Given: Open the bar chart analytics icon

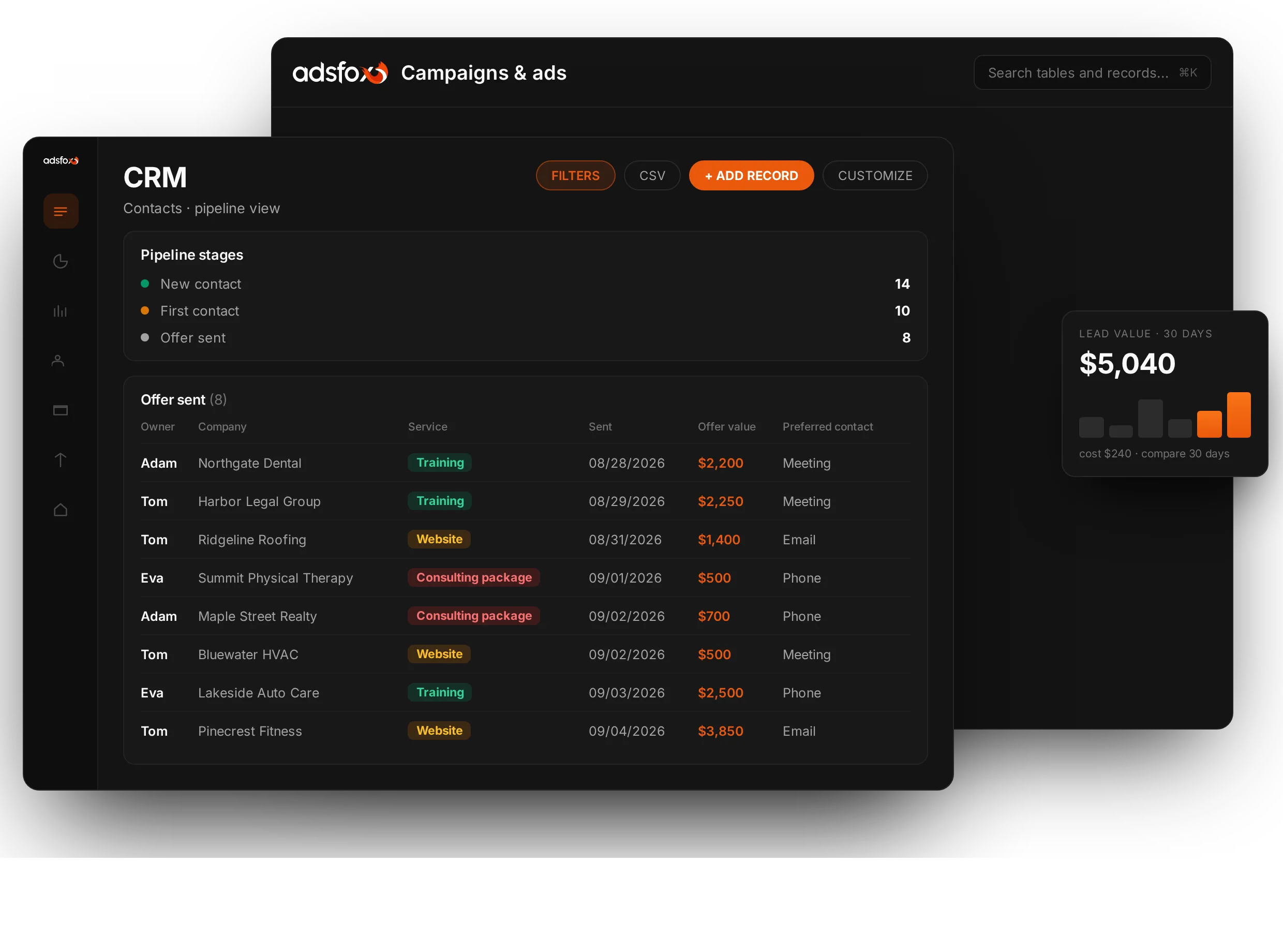Looking at the screenshot, I should click(61, 311).
